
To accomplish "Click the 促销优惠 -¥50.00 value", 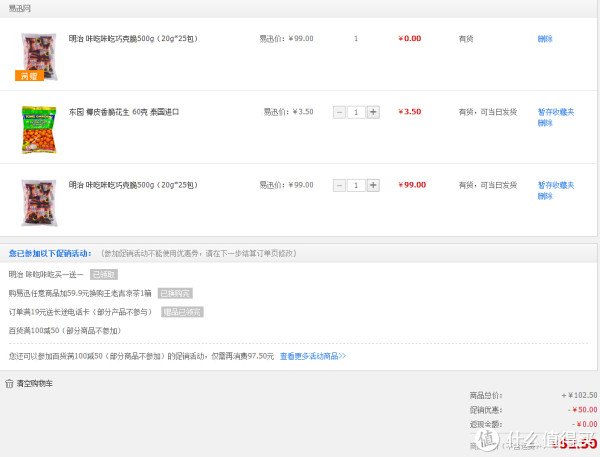I will point(582,410).
